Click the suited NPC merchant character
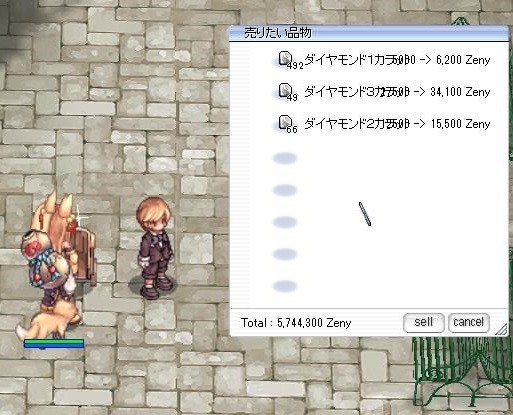 pyautogui.click(x=155, y=248)
